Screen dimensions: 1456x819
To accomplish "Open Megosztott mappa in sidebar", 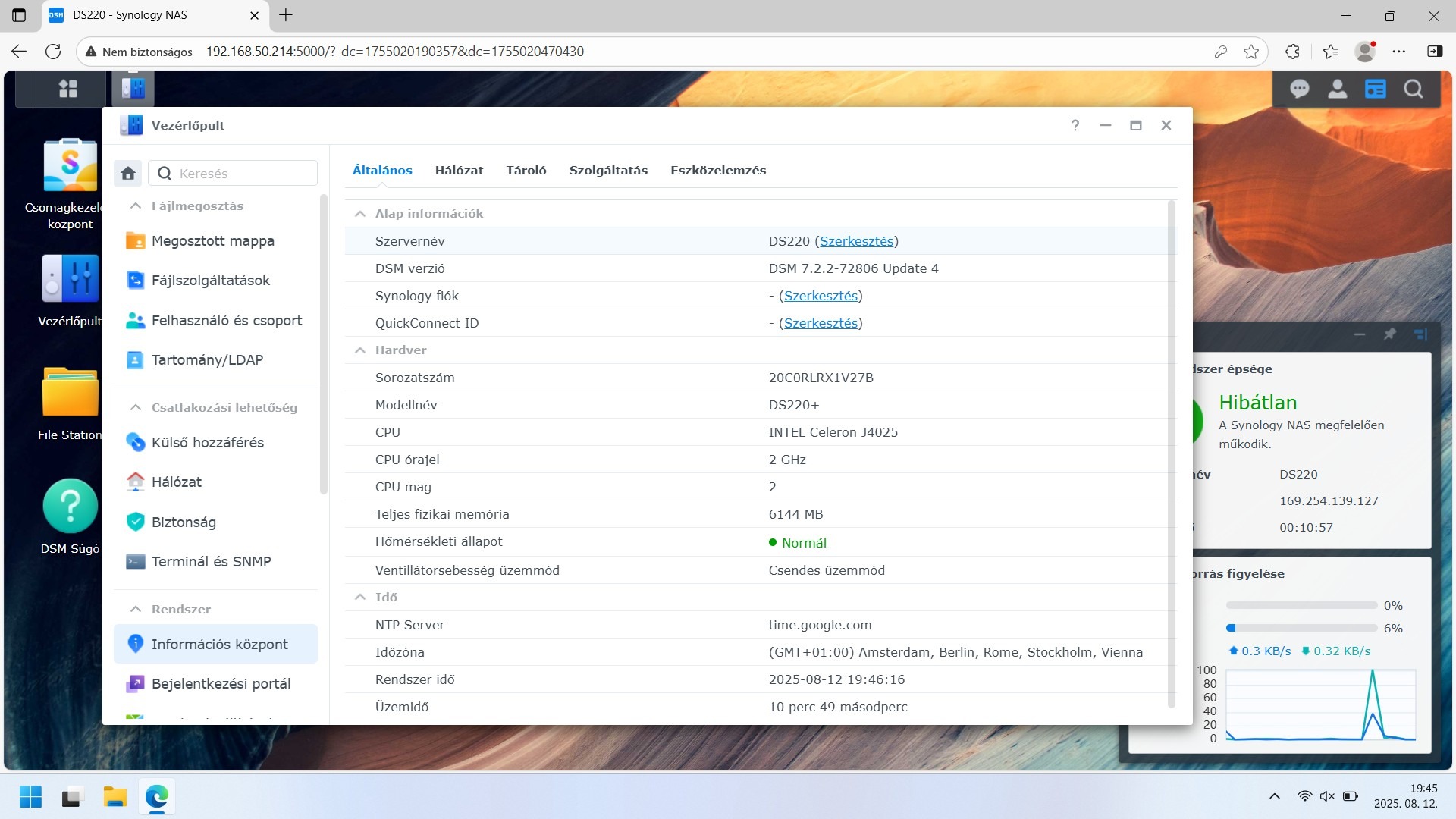I will (212, 241).
